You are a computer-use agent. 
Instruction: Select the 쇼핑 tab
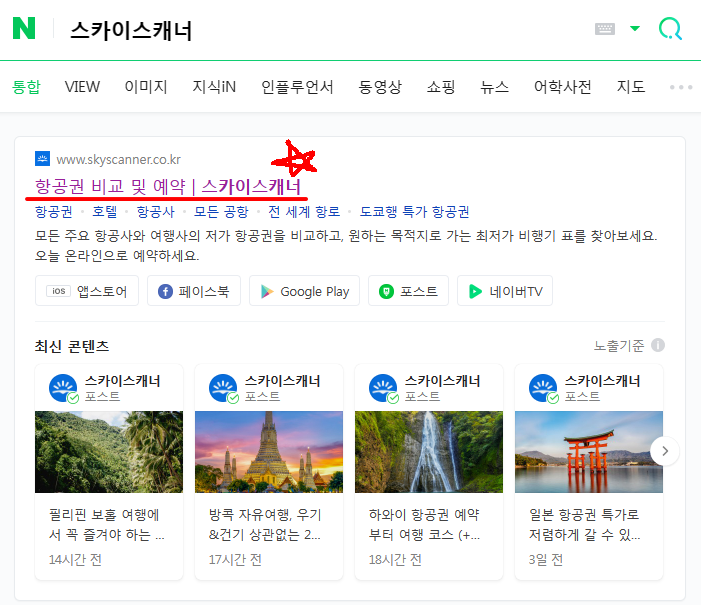[441, 87]
